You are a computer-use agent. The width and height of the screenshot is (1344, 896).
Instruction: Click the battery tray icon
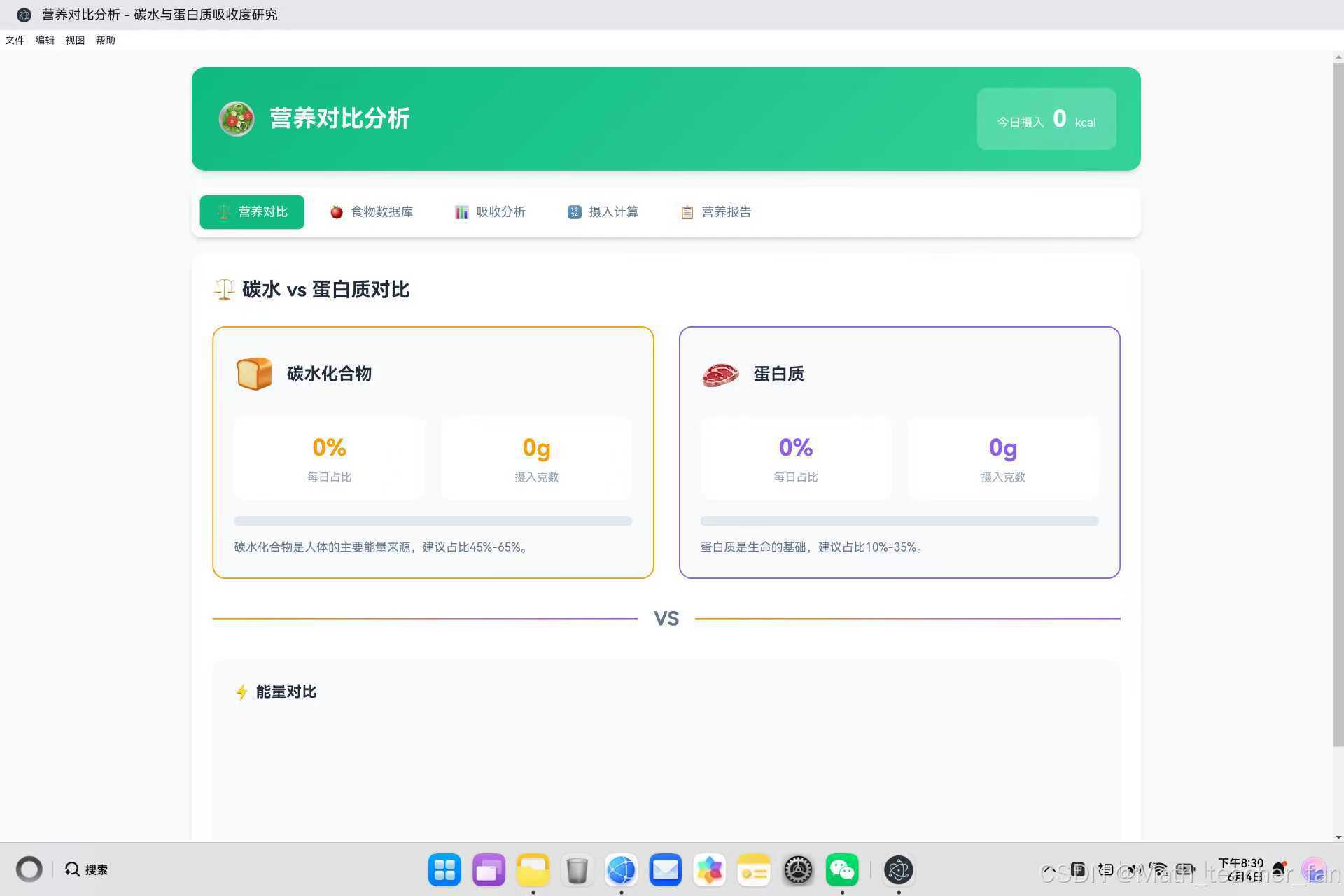(x=1185, y=870)
